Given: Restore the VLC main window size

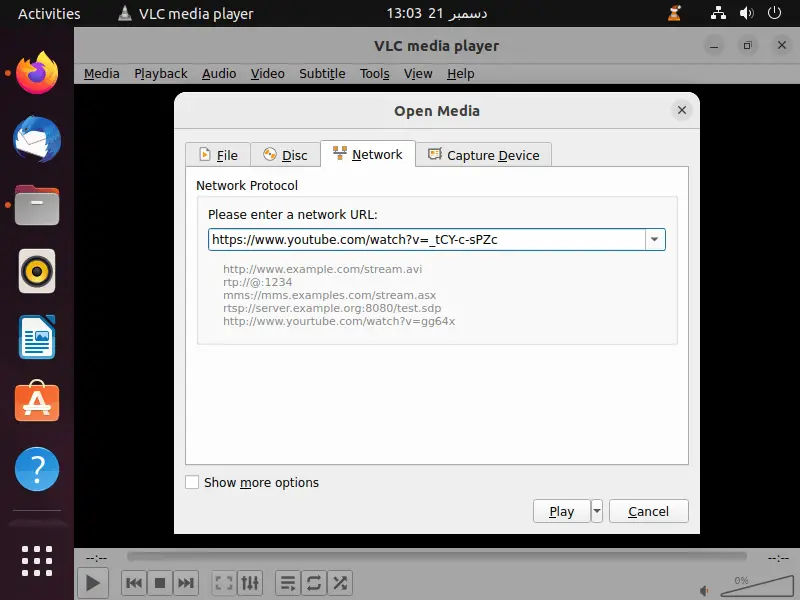Looking at the screenshot, I should [747, 46].
